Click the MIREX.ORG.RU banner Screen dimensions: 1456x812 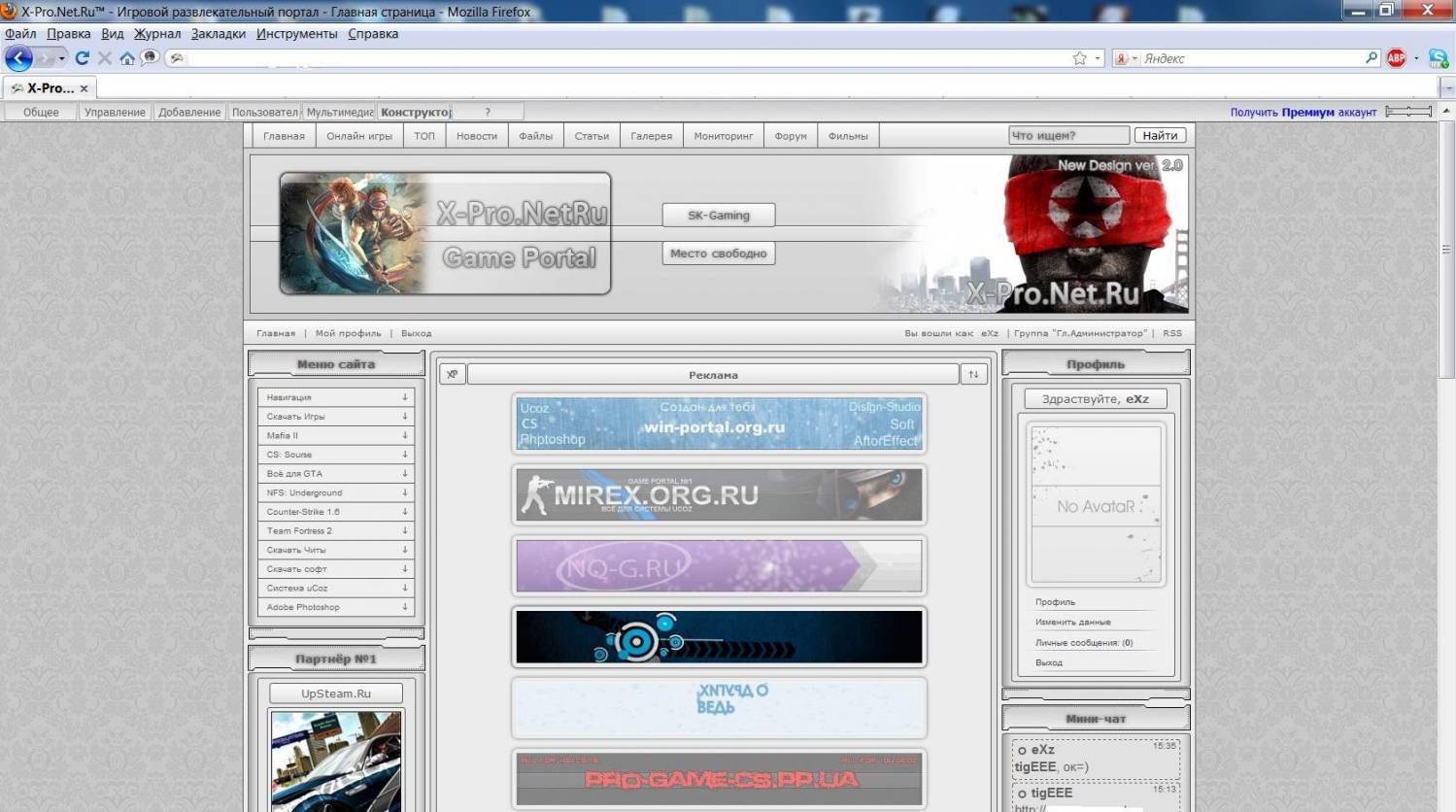[719, 495]
